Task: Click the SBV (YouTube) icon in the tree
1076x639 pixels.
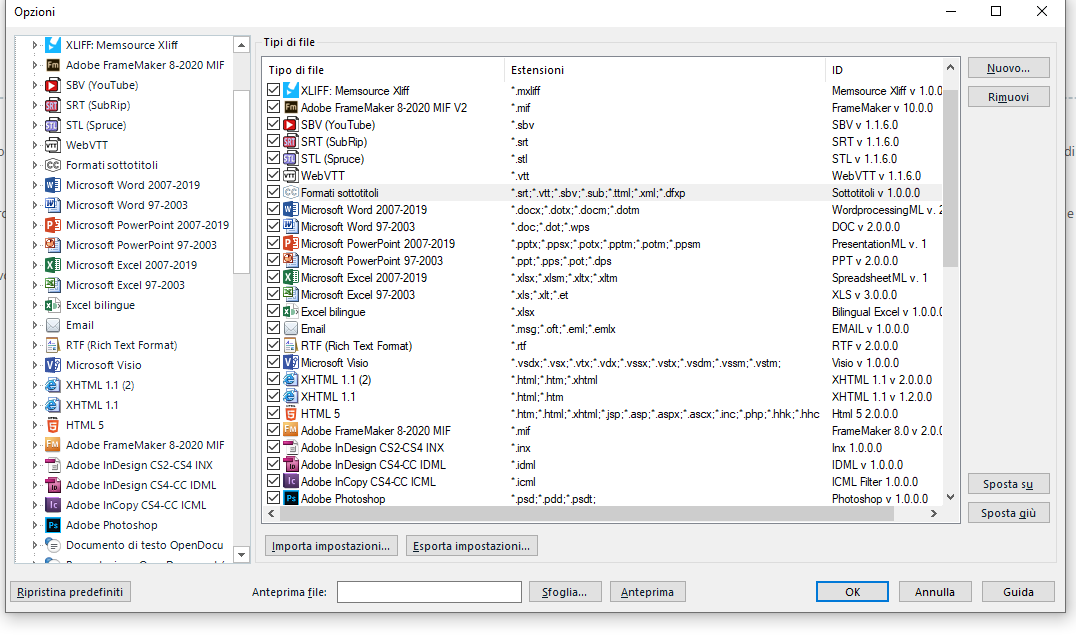Action: [53, 85]
